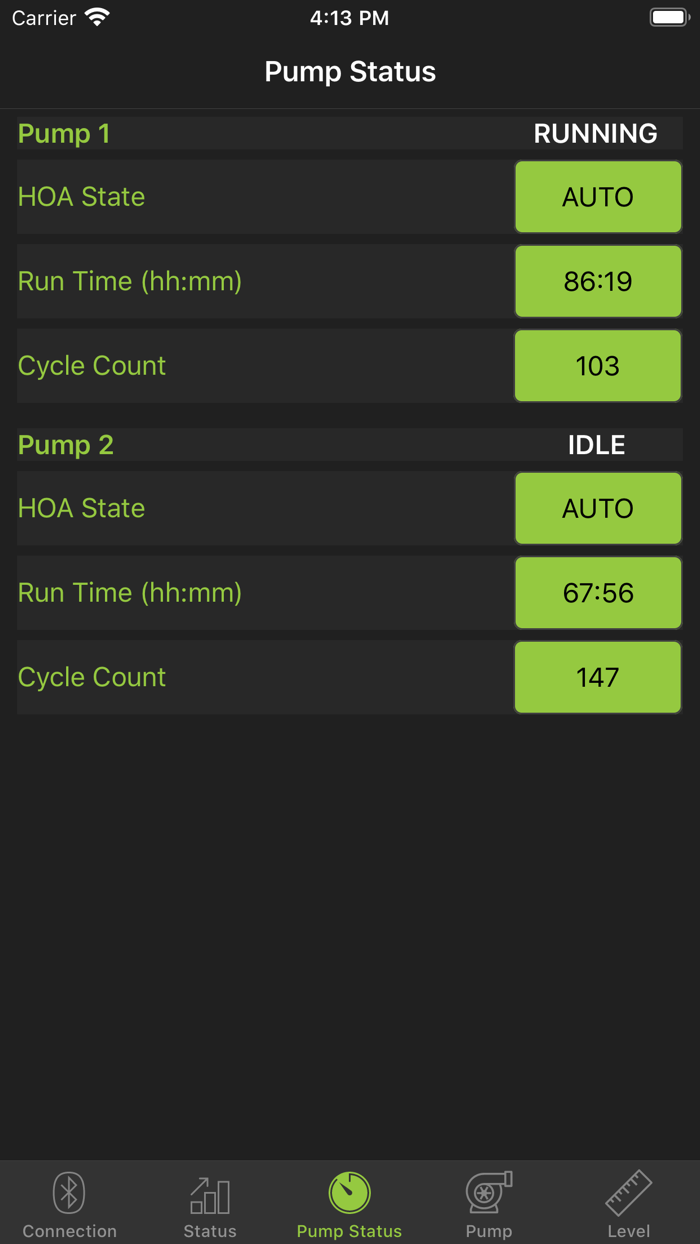
Task: Tap the Level ruler icon
Action: [x=629, y=1192]
